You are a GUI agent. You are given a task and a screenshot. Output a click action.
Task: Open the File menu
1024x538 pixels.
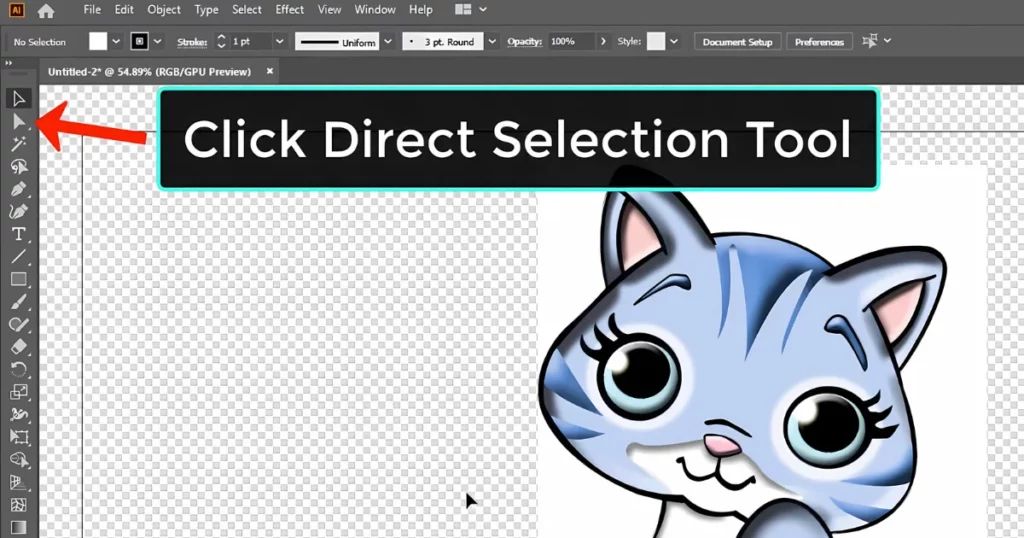92,10
